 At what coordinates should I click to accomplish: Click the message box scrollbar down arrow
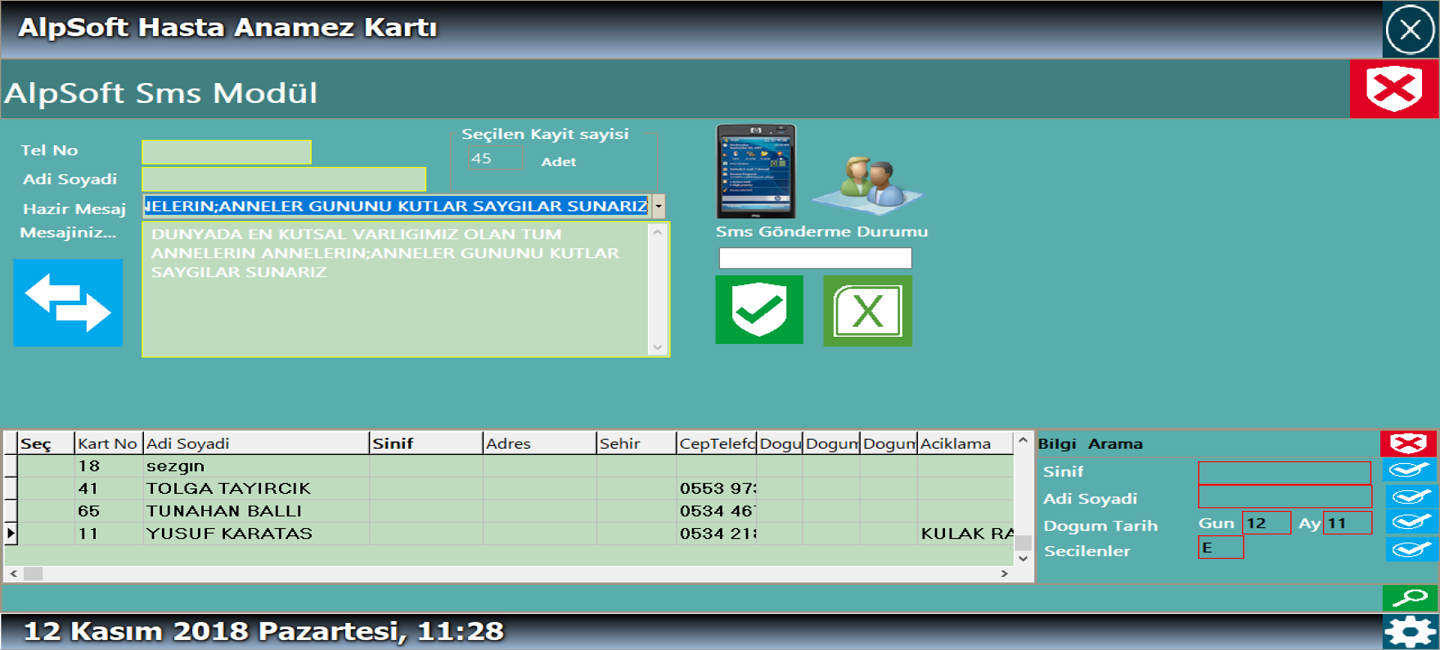coord(658,347)
